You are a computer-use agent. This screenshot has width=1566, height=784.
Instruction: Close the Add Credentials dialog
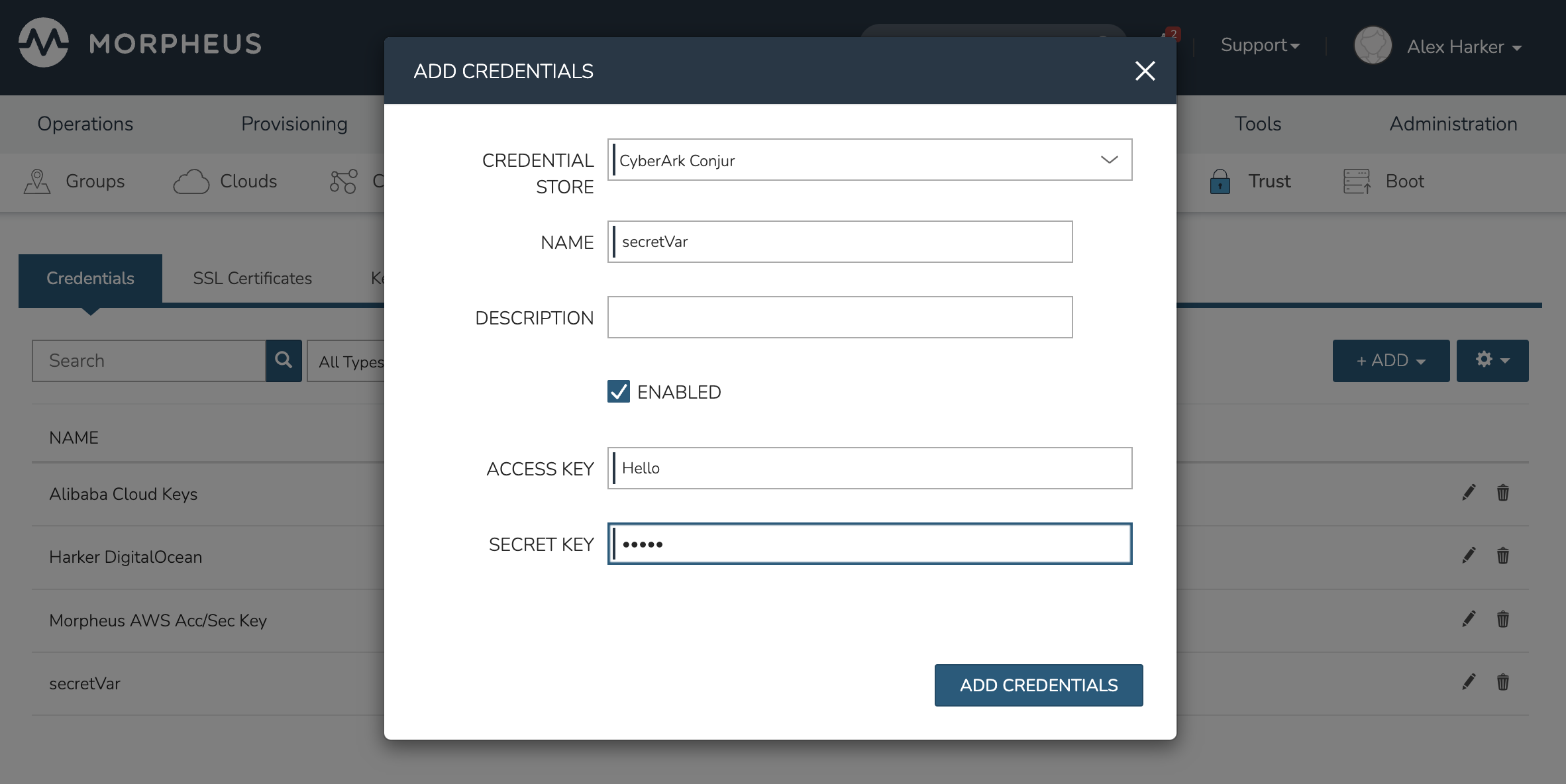click(1145, 71)
